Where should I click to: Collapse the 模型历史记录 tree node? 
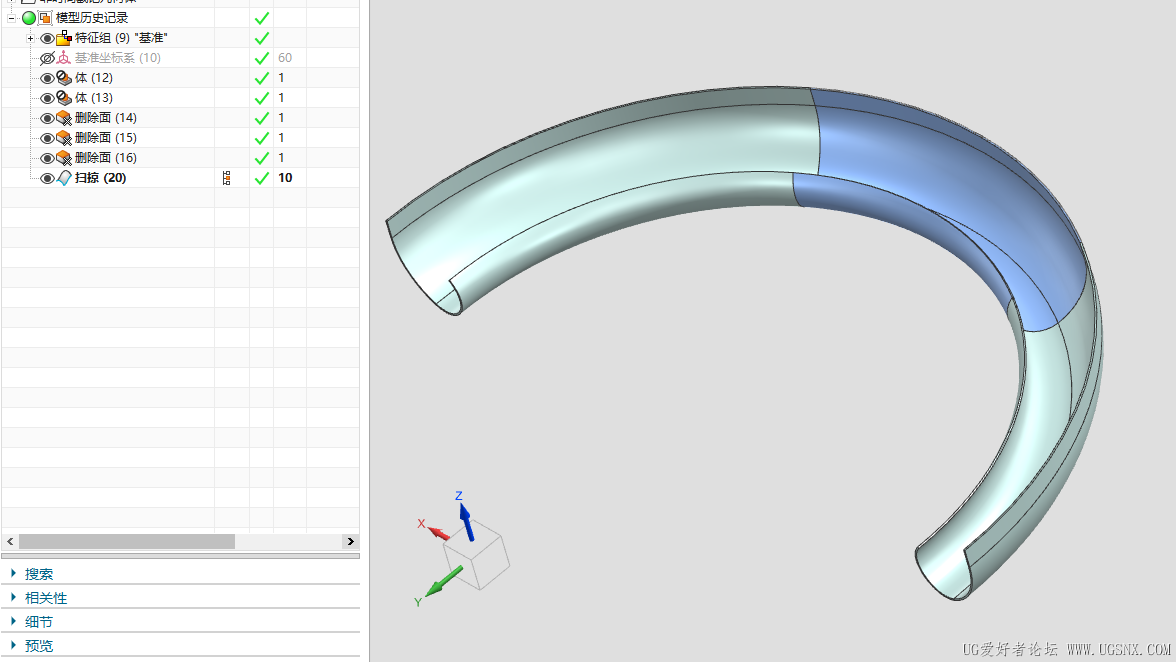click(11, 17)
